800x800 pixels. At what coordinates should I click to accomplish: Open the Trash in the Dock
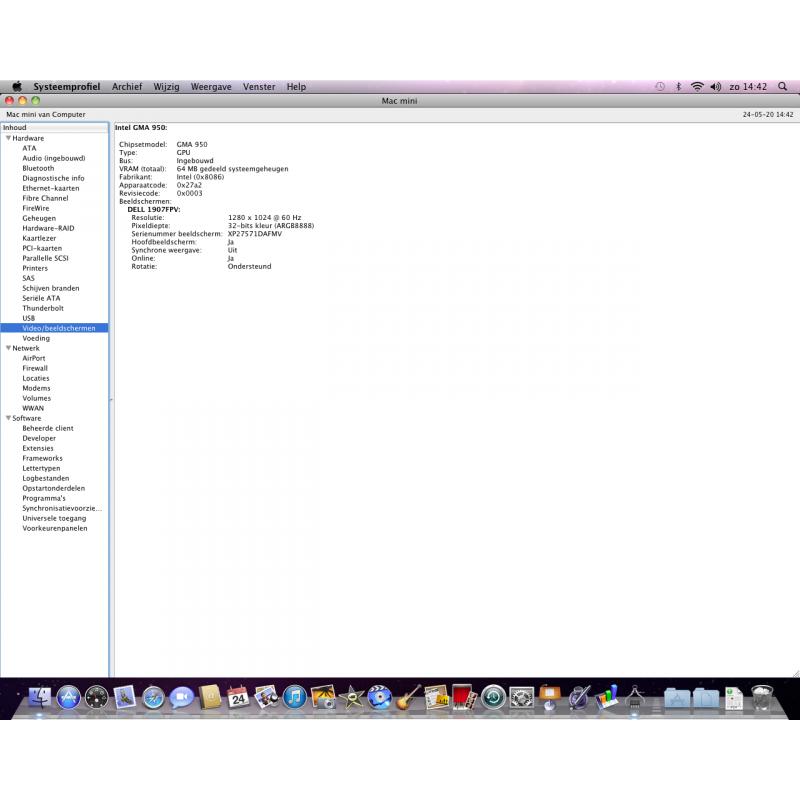[x=762, y=697]
